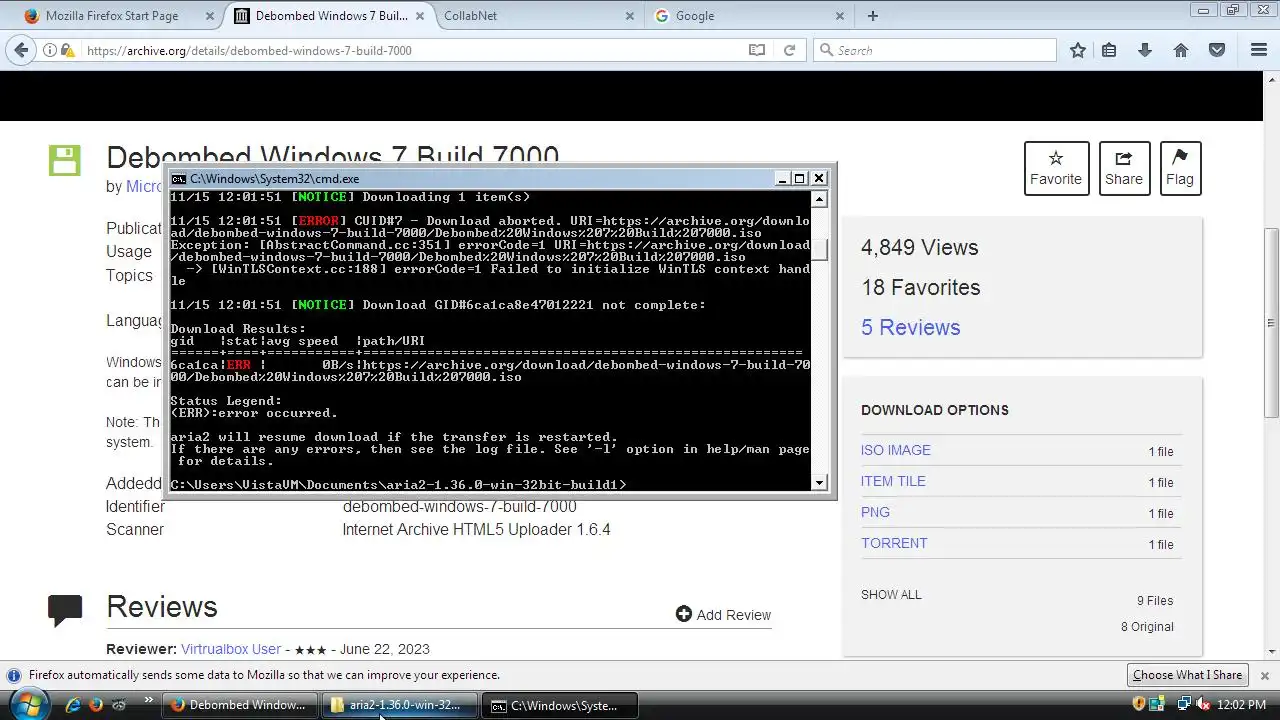
Task: Click Internet Archive HTML5 Uploader 1.6.4 text
Action: 476,530
